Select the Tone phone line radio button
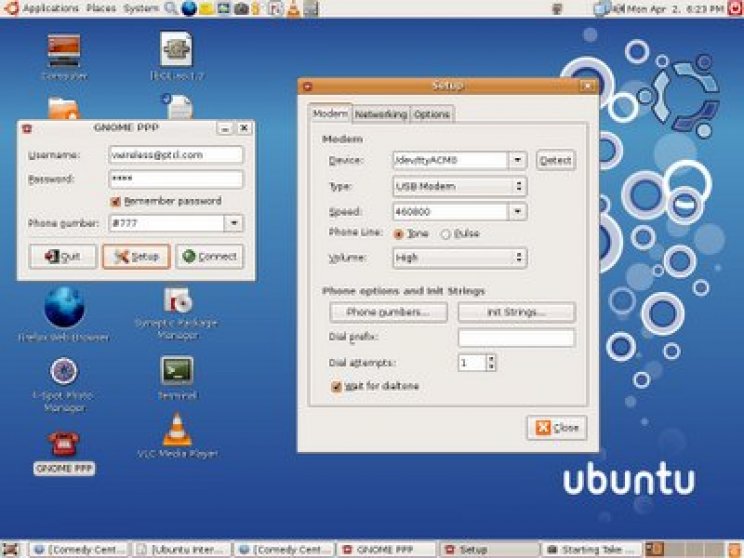The image size is (744, 558). point(398,234)
